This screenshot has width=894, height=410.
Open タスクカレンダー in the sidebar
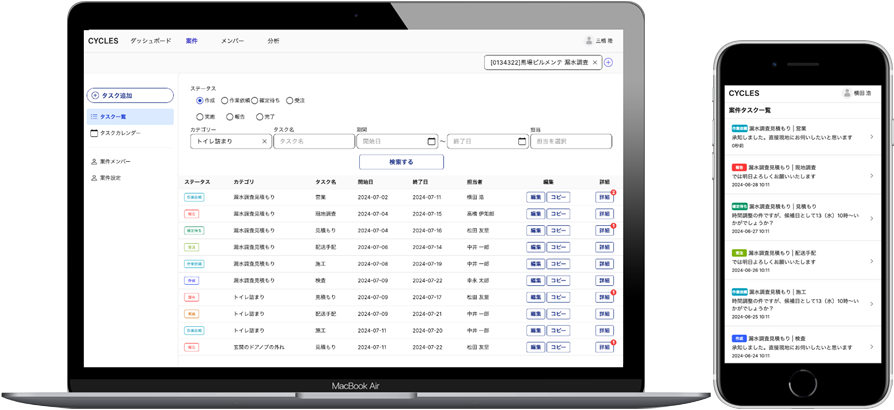tap(115, 133)
